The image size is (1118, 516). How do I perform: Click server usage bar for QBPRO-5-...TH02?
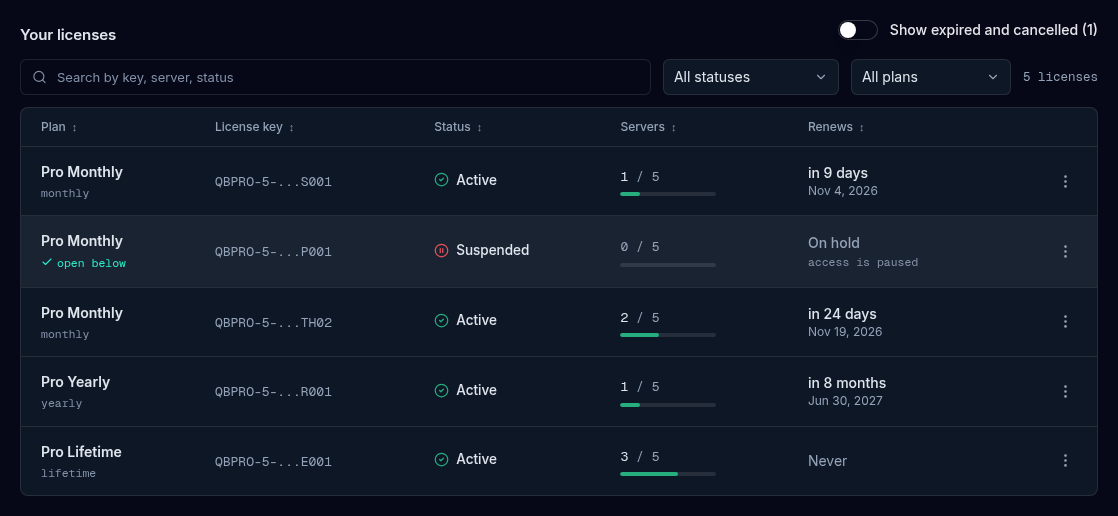click(668, 335)
